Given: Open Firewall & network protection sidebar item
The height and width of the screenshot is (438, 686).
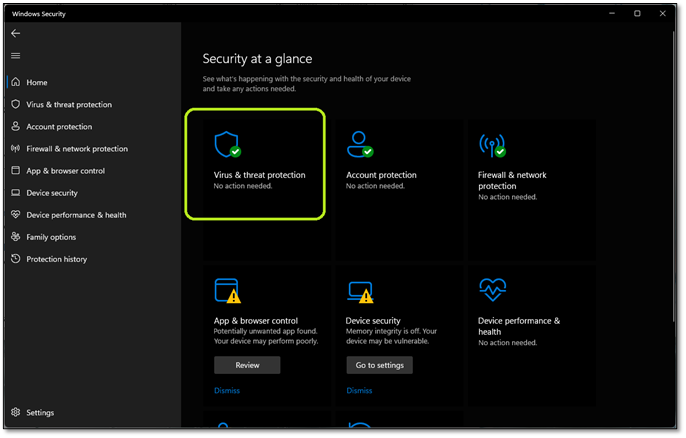Looking at the screenshot, I should (76, 149).
